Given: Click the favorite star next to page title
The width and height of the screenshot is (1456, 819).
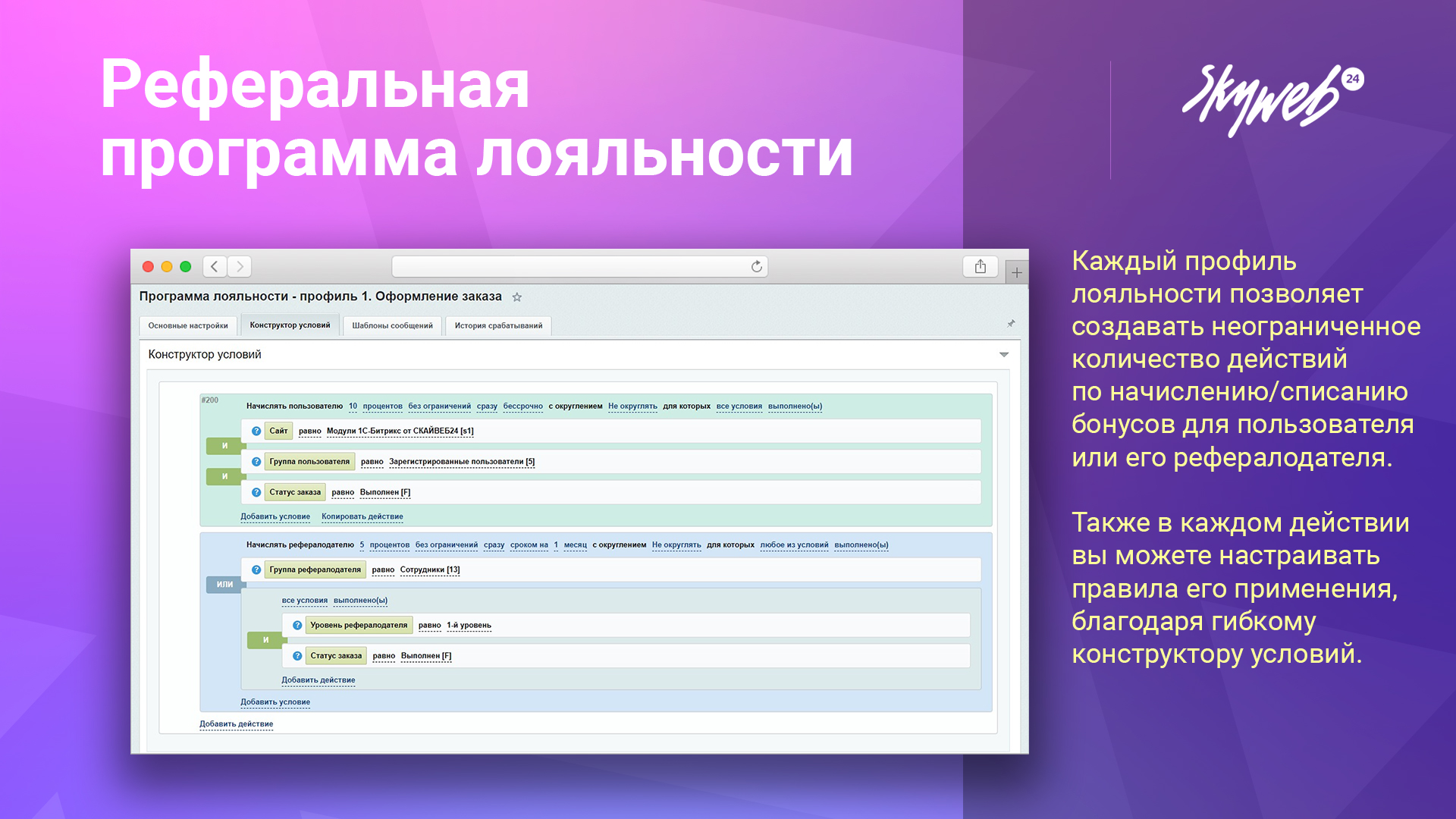Looking at the screenshot, I should [x=517, y=297].
